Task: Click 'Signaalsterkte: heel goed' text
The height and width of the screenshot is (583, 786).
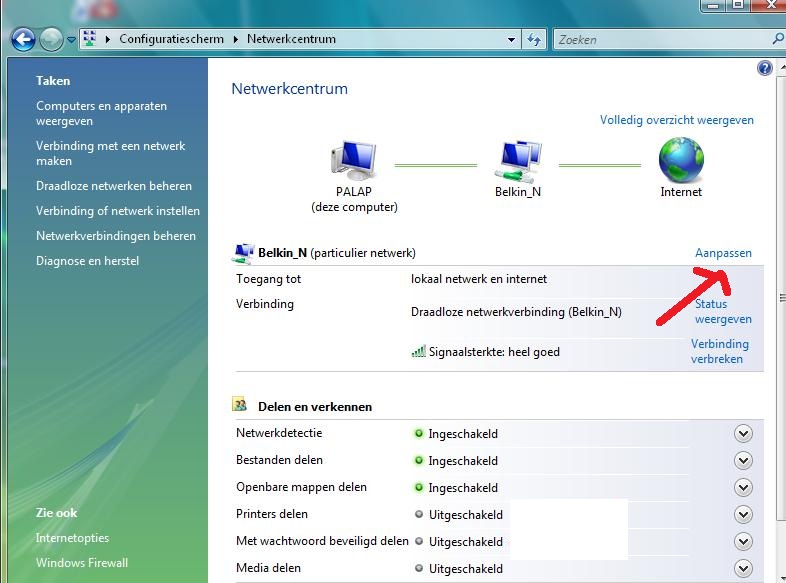Action: pos(494,352)
